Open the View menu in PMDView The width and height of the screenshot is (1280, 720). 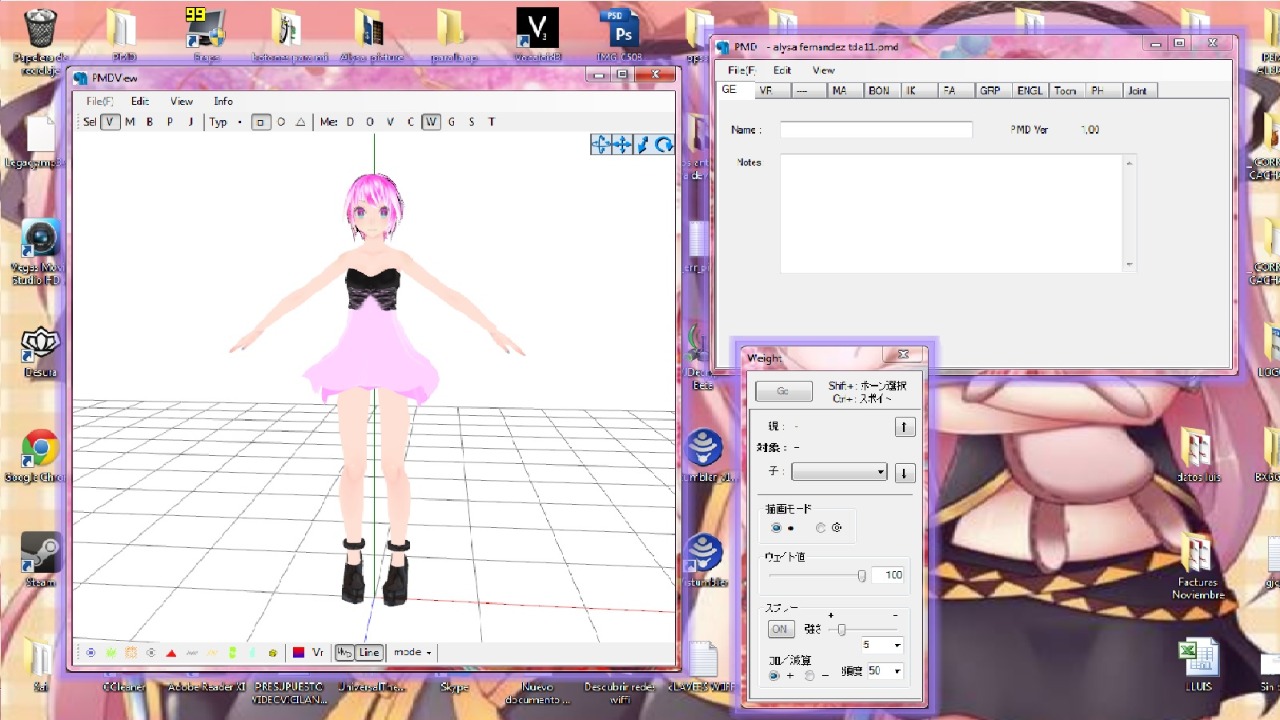[x=181, y=101]
